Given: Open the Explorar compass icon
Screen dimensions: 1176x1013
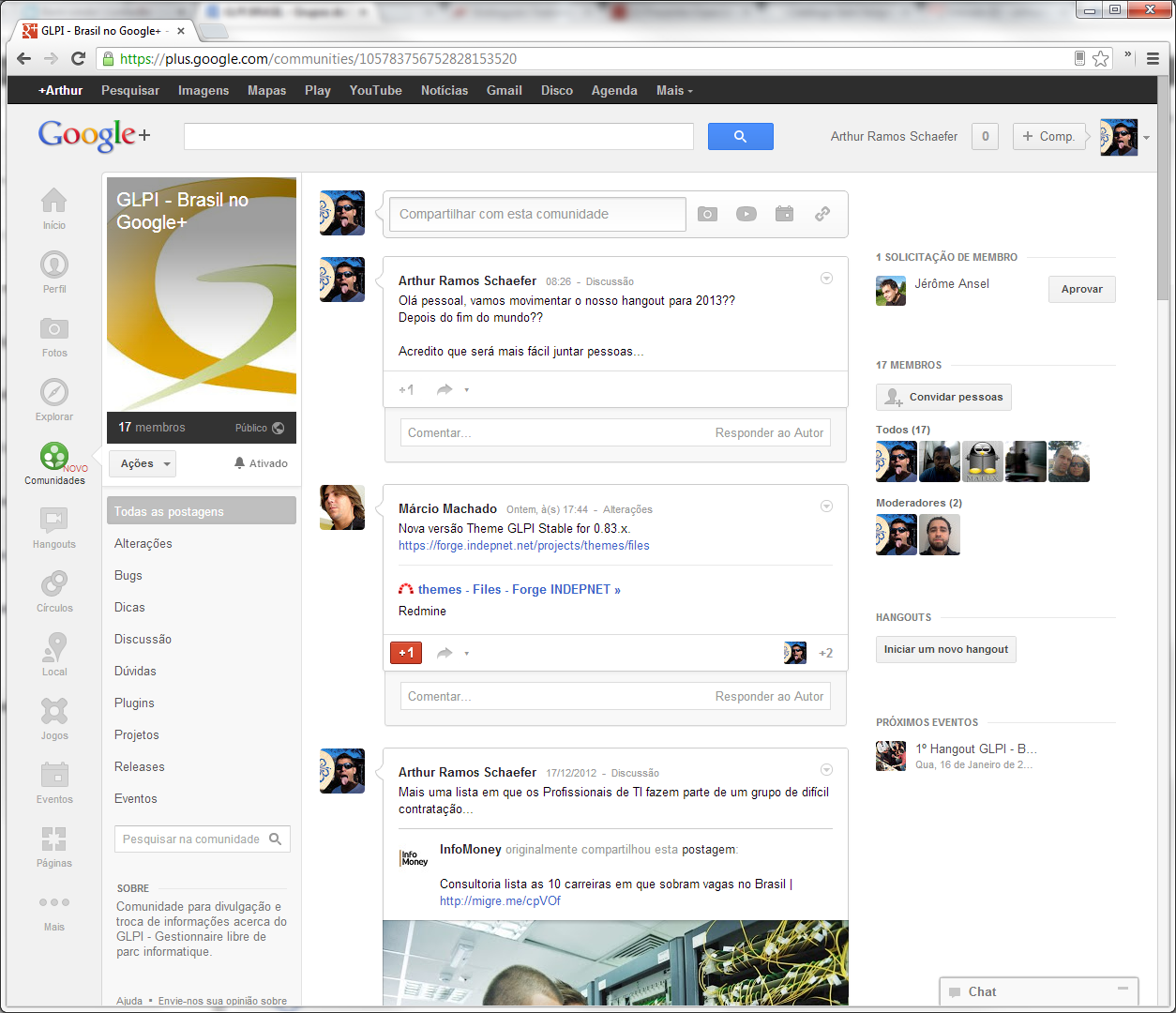Looking at the screenshot, I should [54, 392].
